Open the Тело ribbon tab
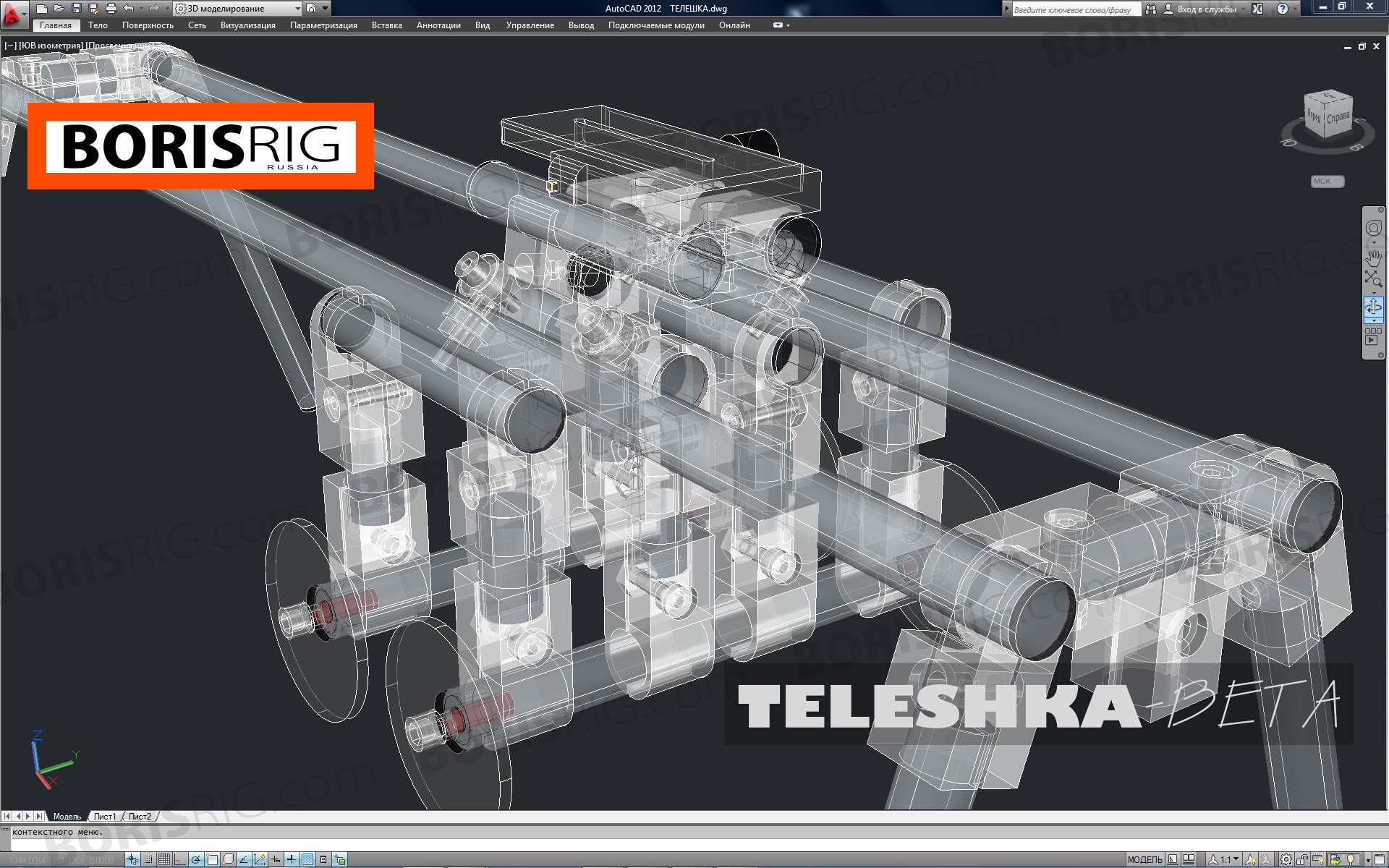The width and height of the screenshot is (1389, 868). point(98,25)
